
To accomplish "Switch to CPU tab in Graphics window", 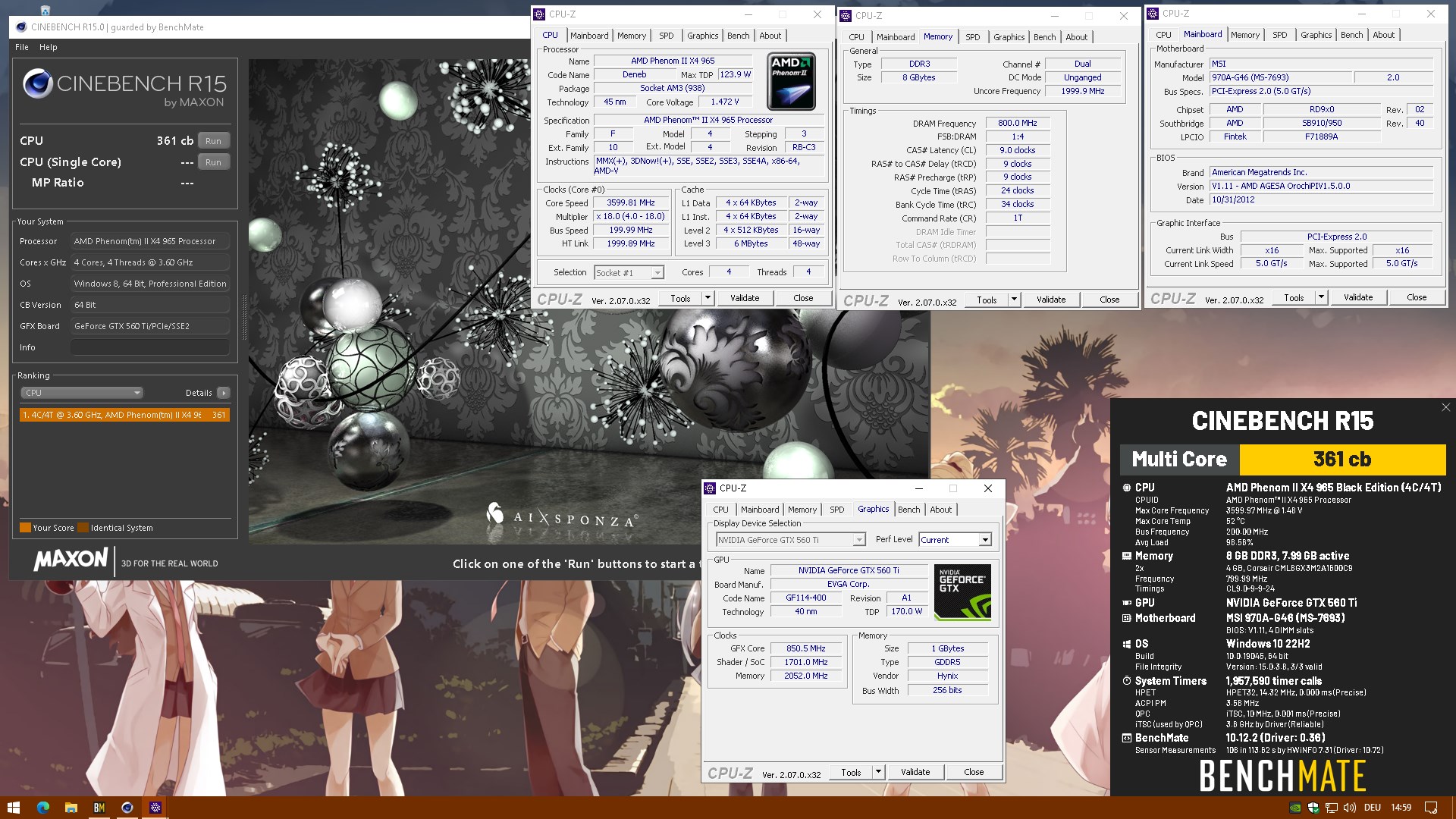I will (720, 510).
